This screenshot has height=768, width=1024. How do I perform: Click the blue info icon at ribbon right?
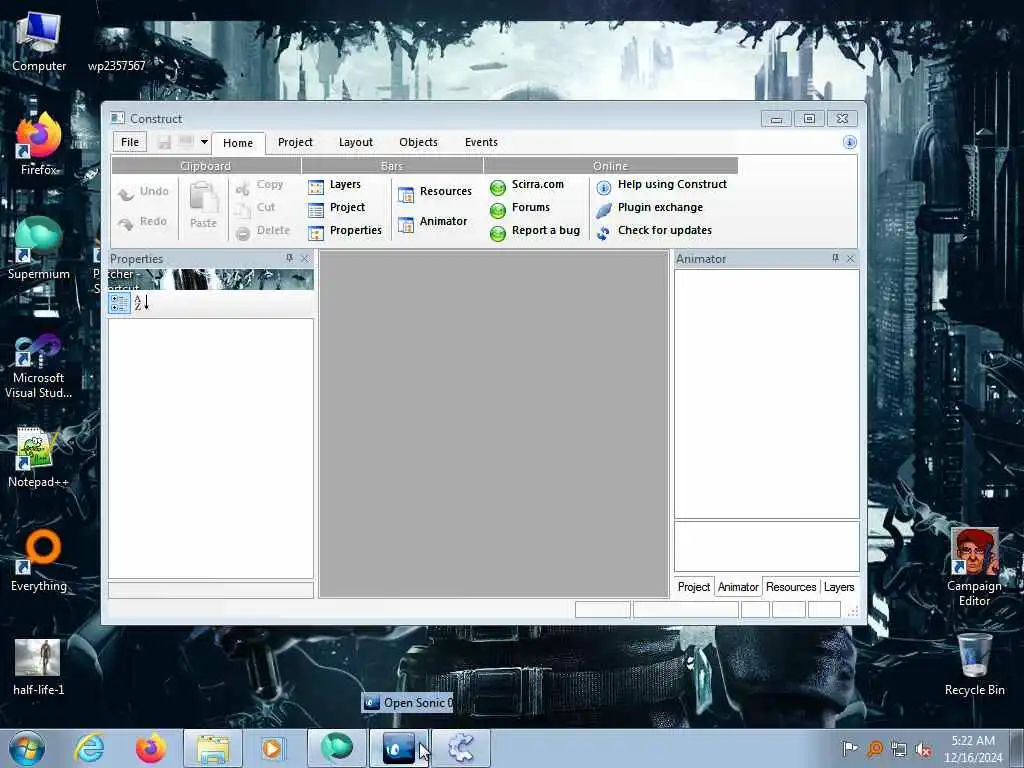click(x=850, y=142)
